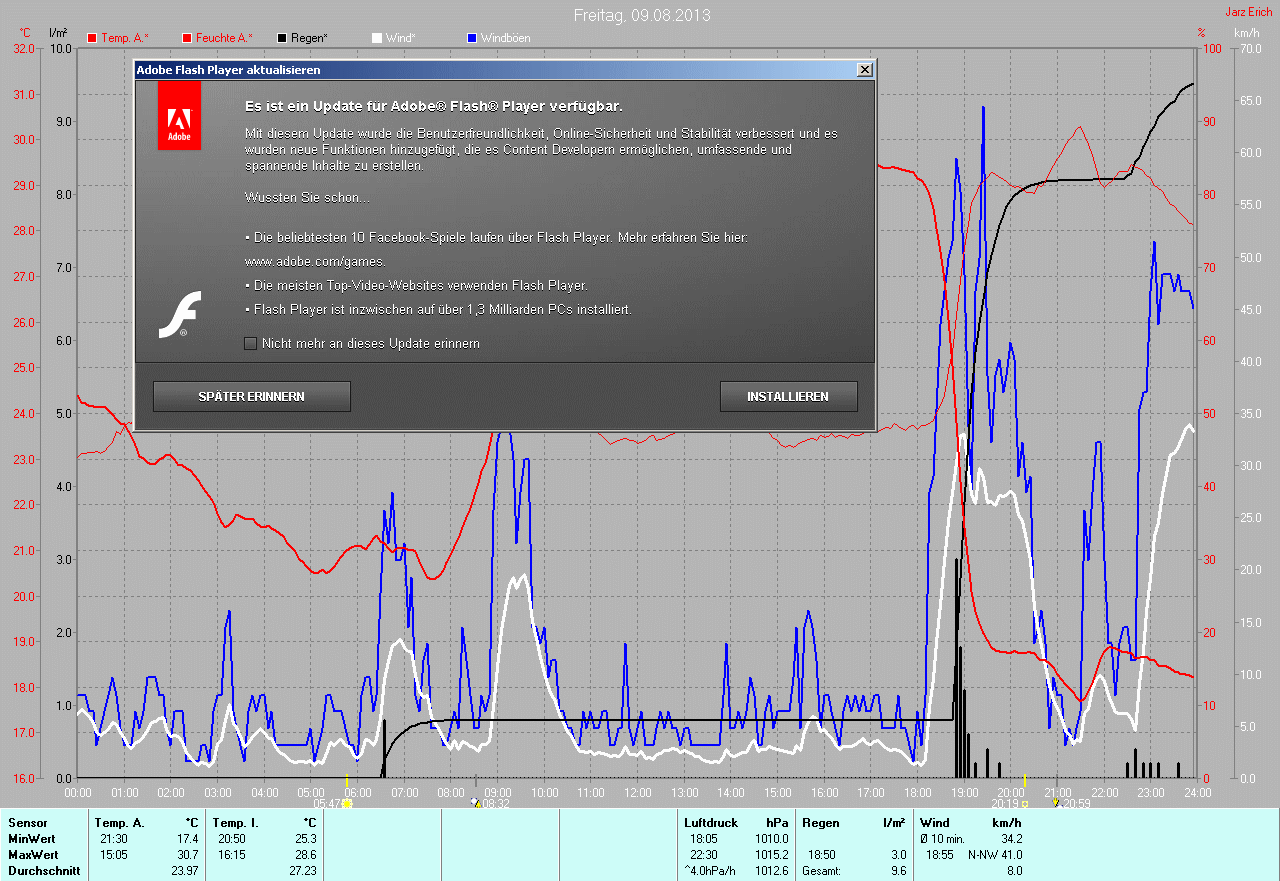Click the indoor average value 27.23
Viewport: 1280px width, 881px height.
302,870
